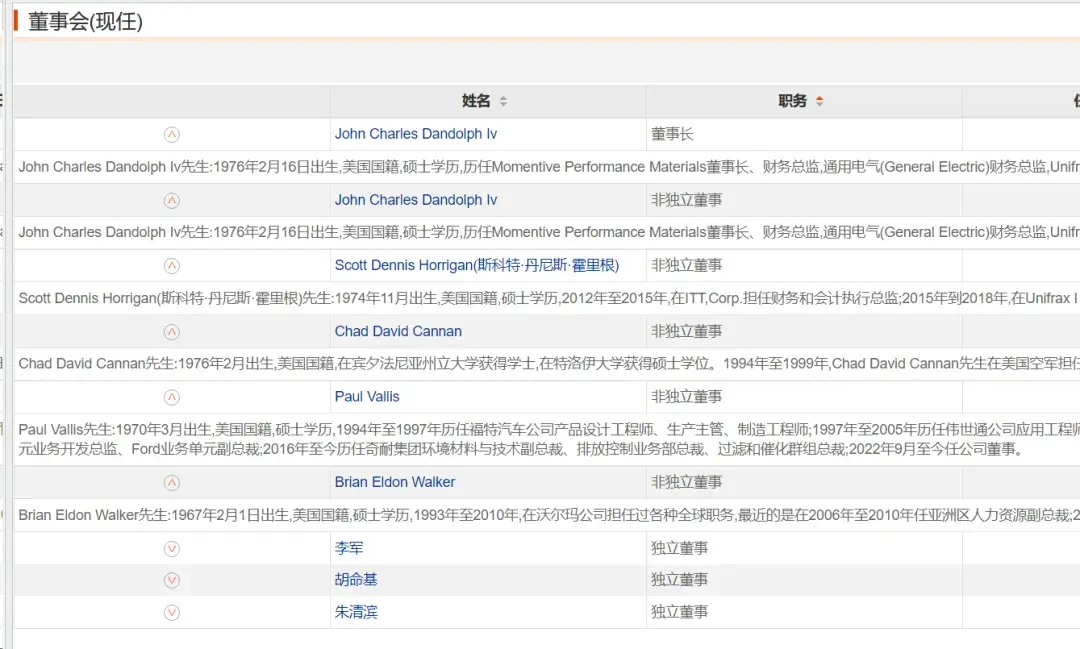Screen dimensions: 1080x649
Task: Open the Paul Vallis profile link
Action: point(367,397)
